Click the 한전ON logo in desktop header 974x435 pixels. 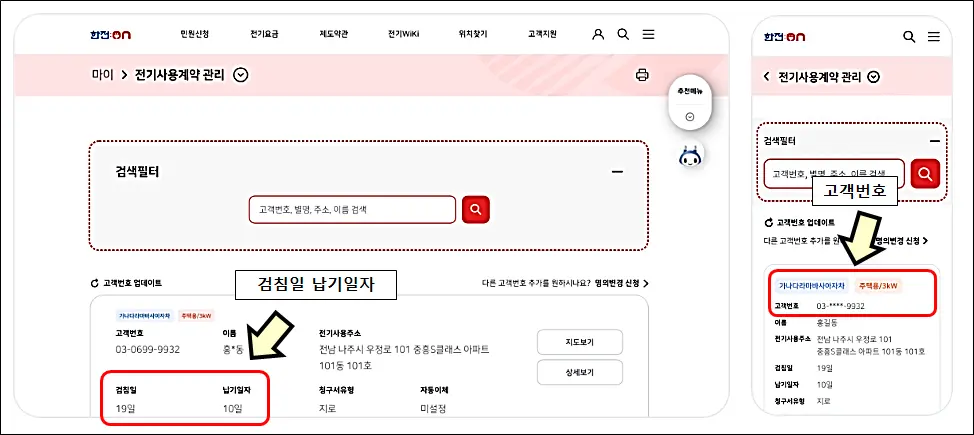pos(110,35)
